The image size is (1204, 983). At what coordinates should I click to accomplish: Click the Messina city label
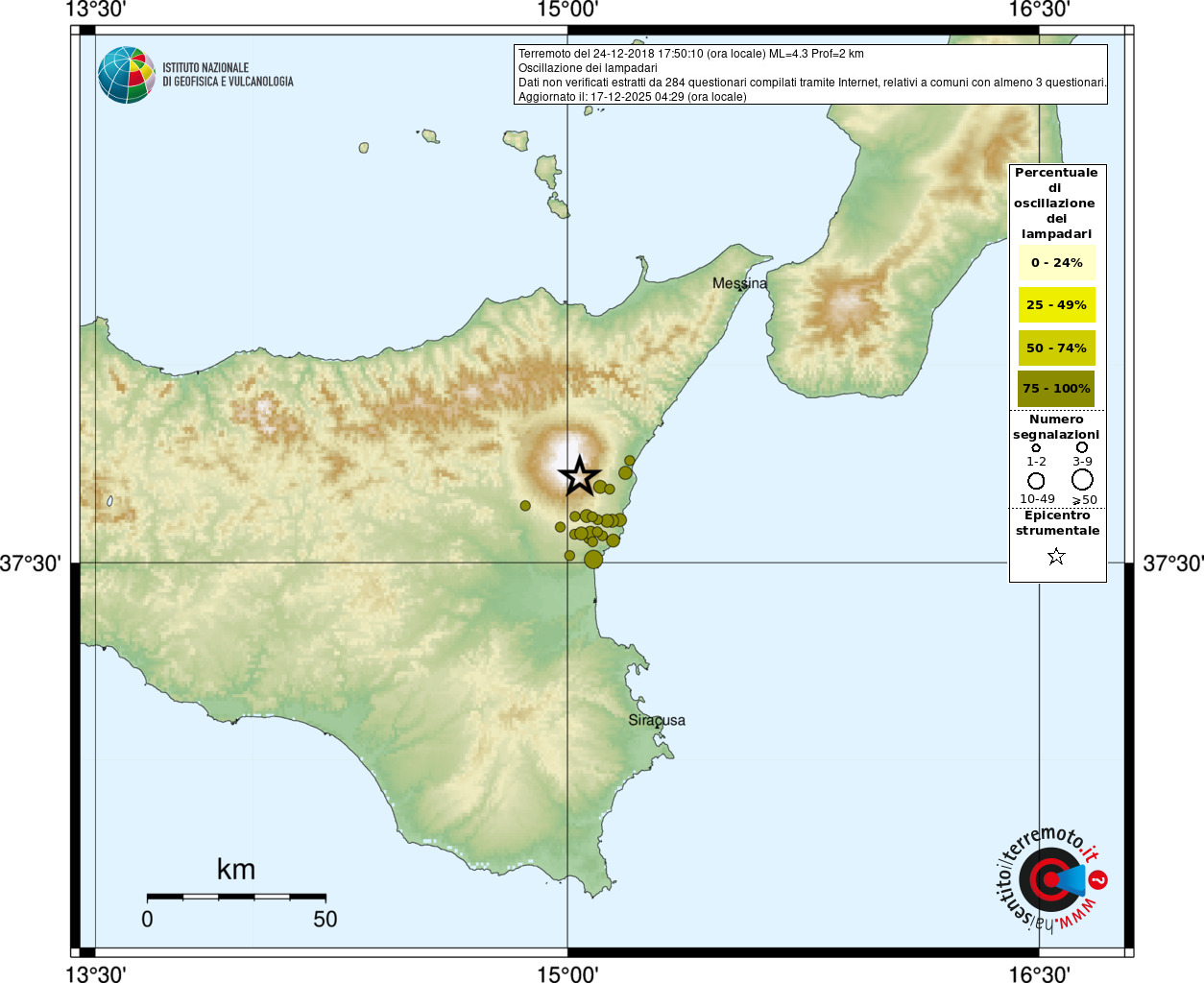coord(739,283)
